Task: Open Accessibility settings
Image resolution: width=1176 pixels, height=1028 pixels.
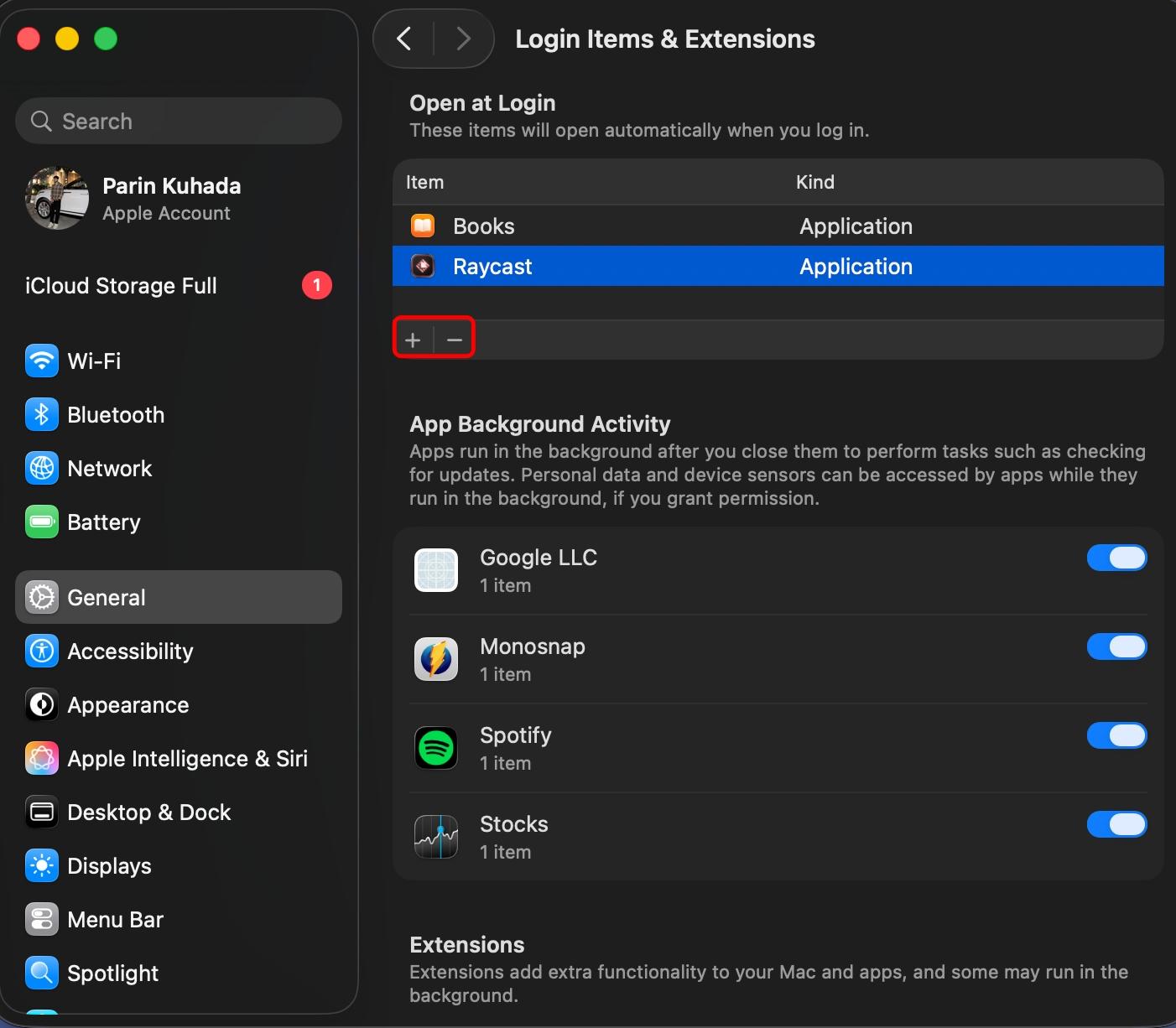Action: tap(179, 652)
